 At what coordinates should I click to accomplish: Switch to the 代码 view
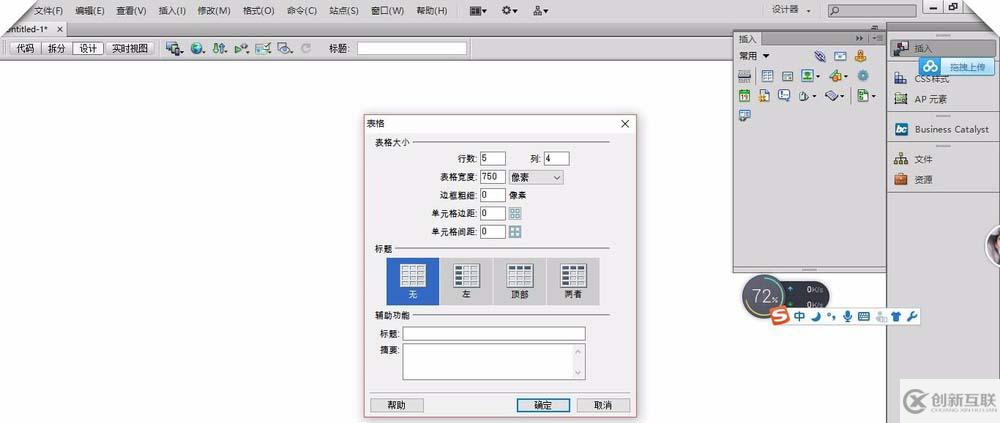click(x=25, y=48)
